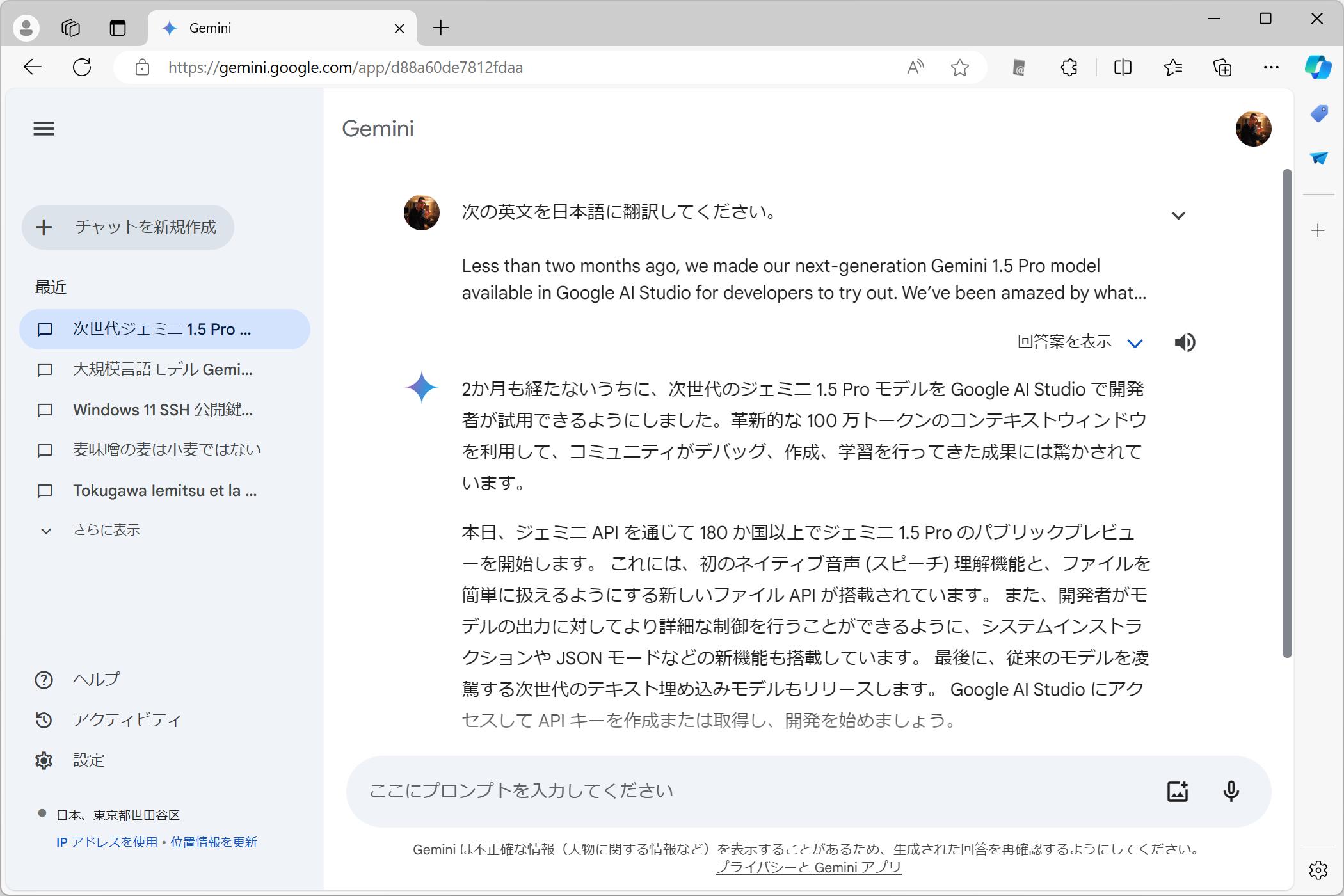
Task: Toggle vertical tabs panel
Action: click(118, 28)
